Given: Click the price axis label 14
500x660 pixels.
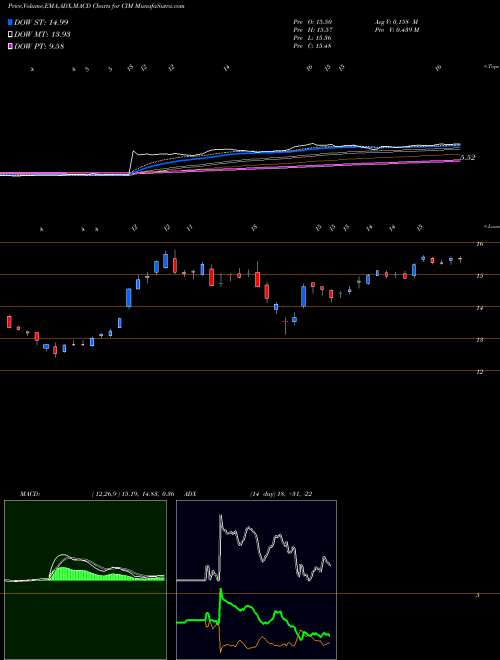Looking at the screenshot, I should click(482, 308).
